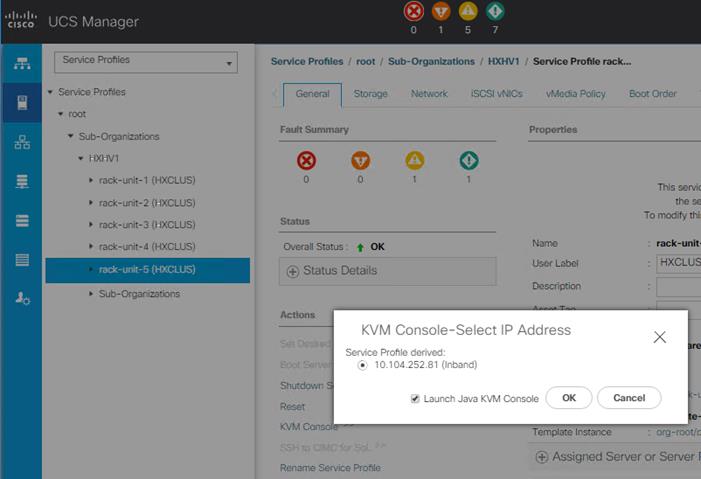
Task: Click User Label input field
Action: pos(679,263)
